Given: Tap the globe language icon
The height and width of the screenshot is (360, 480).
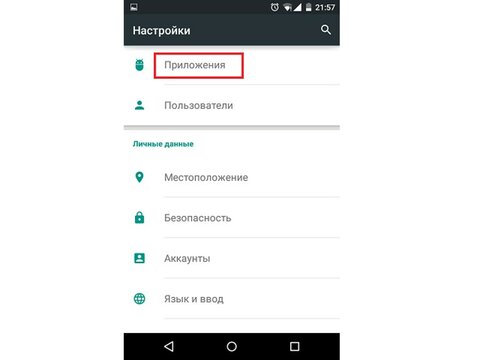Looking at the screenshot, I should click(x=139, y=299).
